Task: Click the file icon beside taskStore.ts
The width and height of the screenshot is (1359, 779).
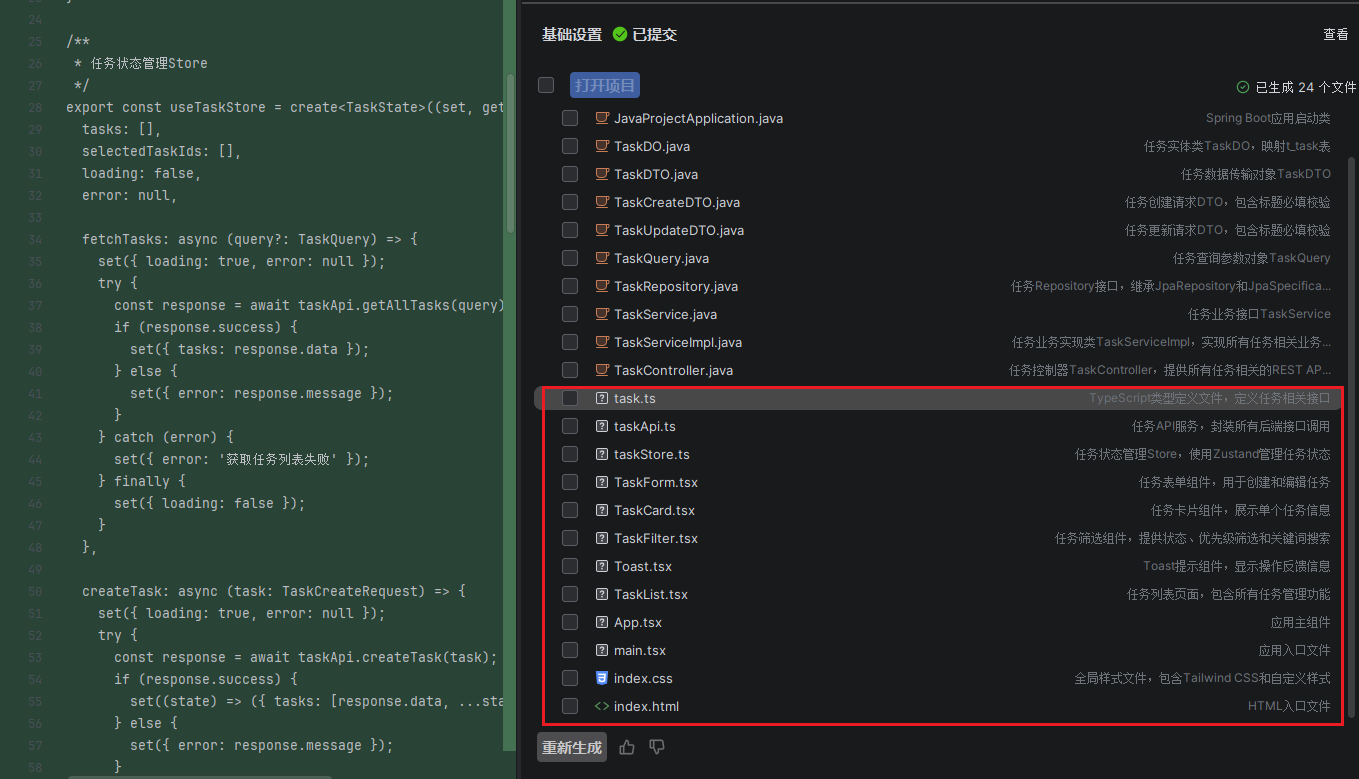Action: point(602,454)
